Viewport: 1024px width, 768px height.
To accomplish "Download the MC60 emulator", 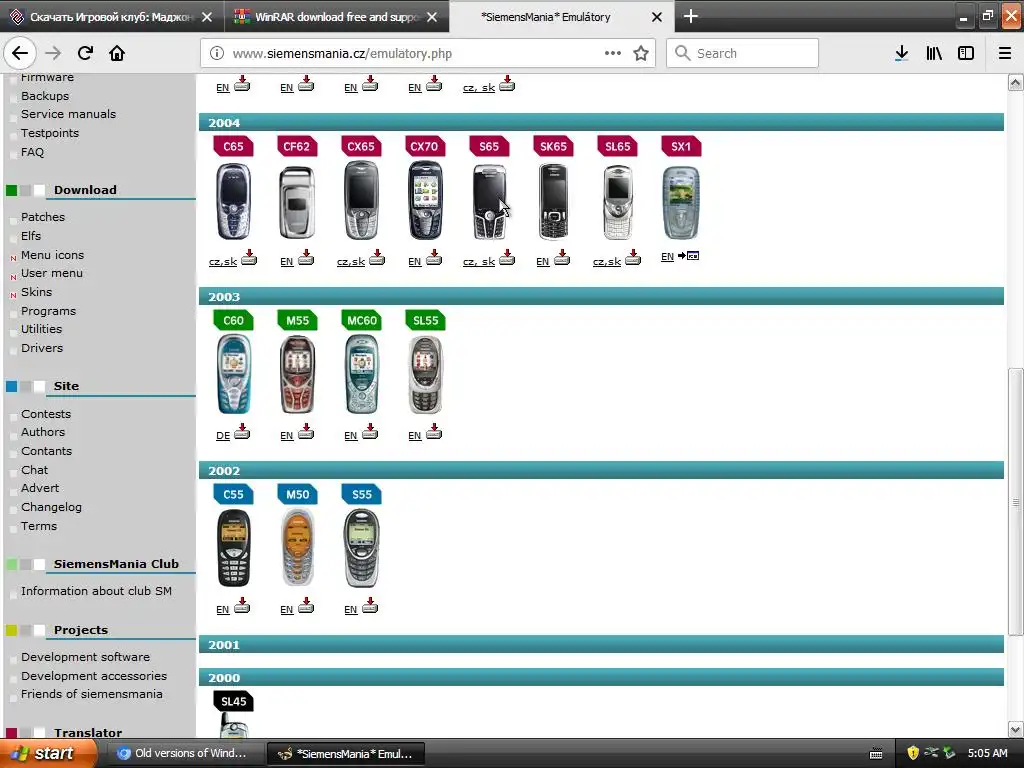I will (370, 431).
